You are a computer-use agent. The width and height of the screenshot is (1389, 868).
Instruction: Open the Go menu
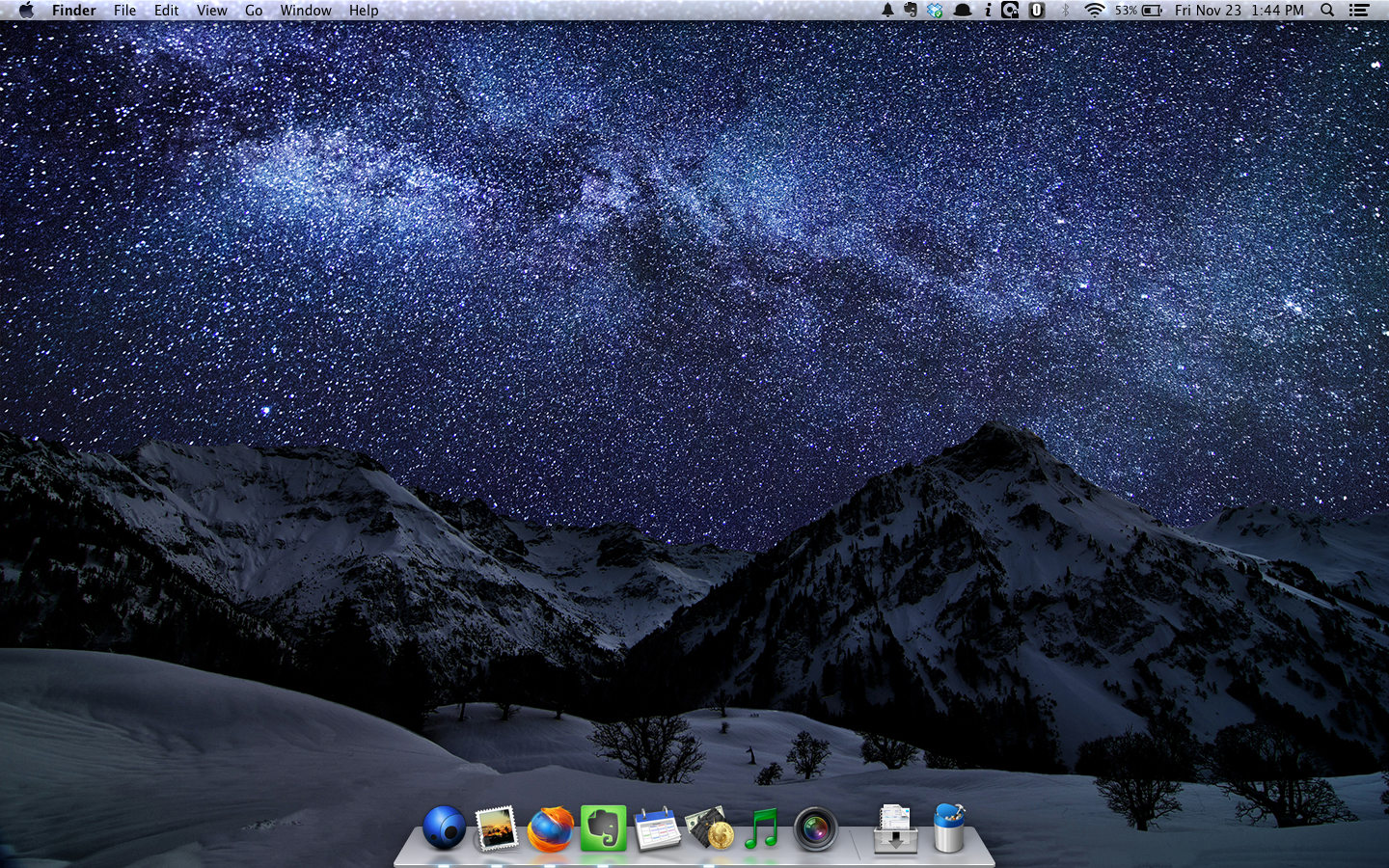254,10
